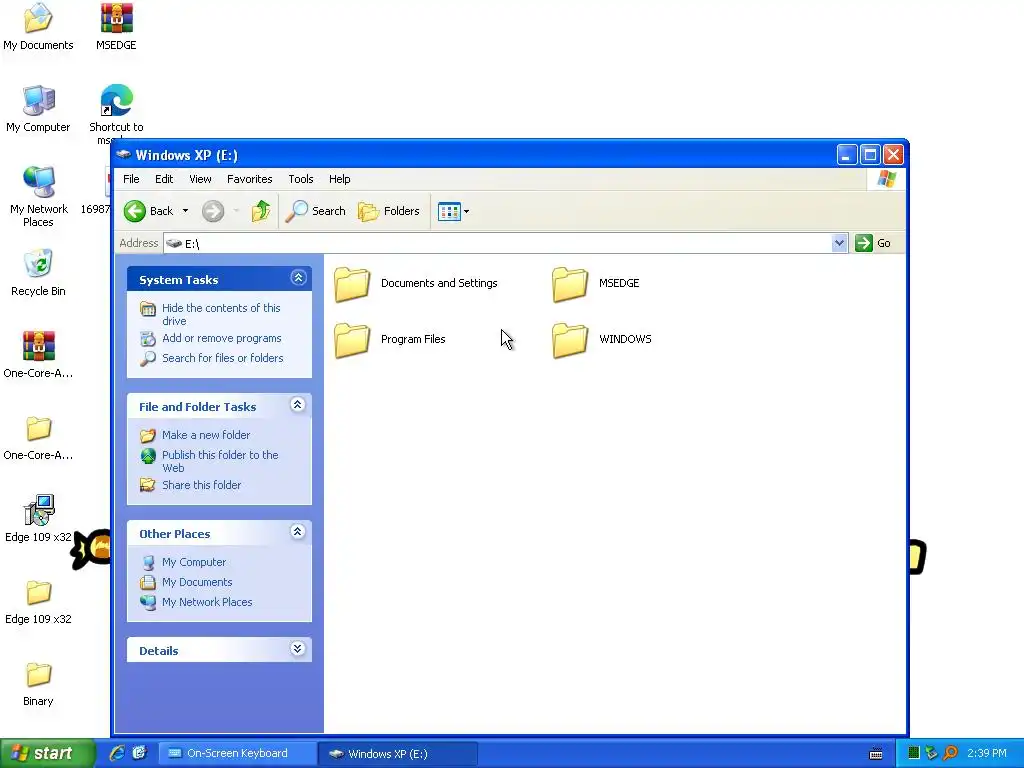The height and width of the screenshot is (768, 1024).
Task: Collapse the File and Folder Tasks panel
Action: pyautogui.click(x=298, y=405)
